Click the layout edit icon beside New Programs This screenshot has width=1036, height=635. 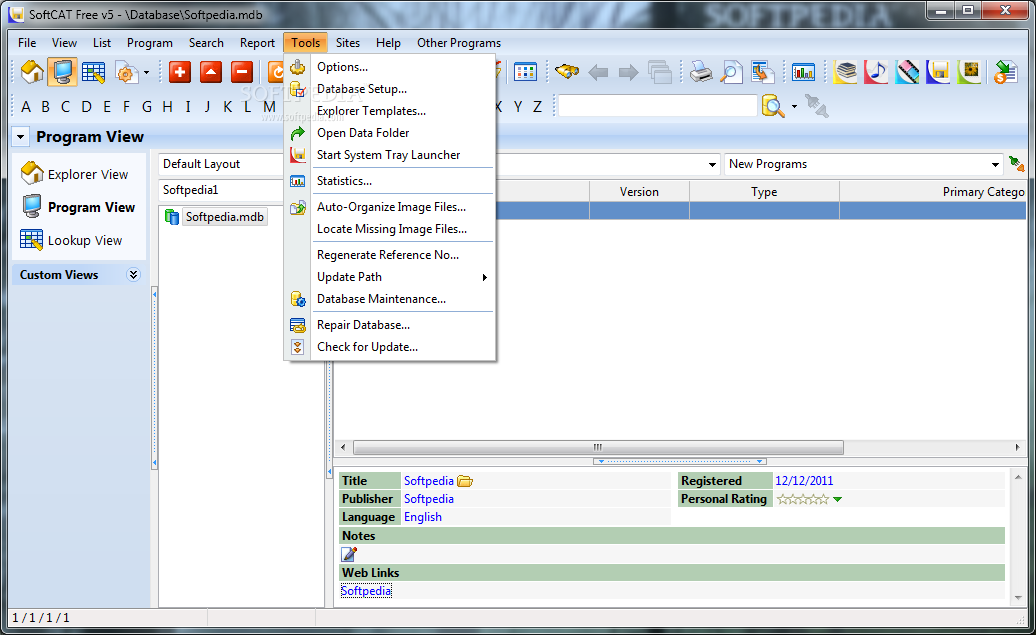click(x=1016, y=163)
